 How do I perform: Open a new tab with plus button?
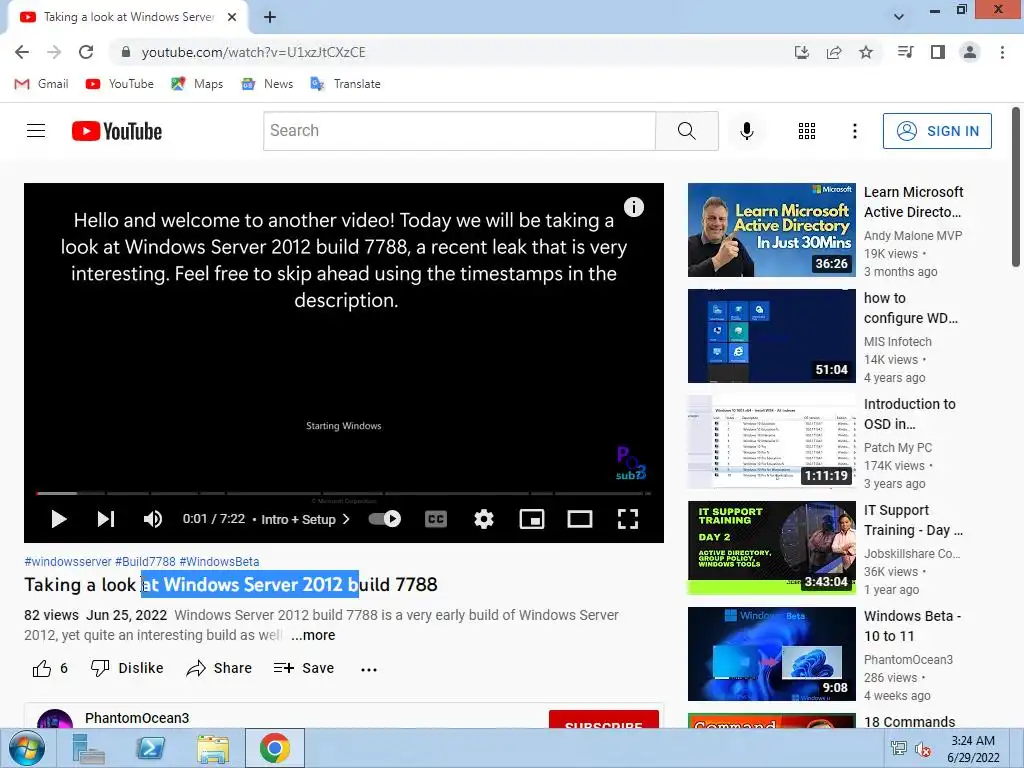coord(270,17)
